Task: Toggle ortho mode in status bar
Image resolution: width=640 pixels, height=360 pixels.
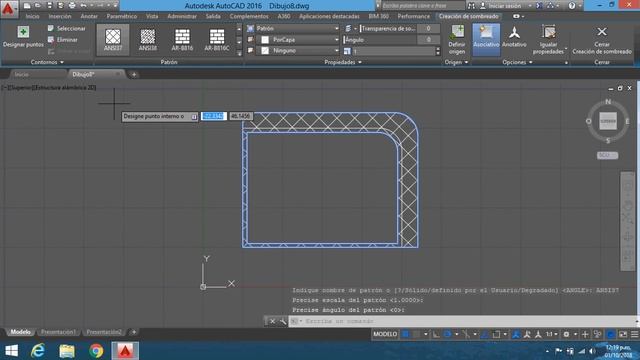Action: pos(436,334)
